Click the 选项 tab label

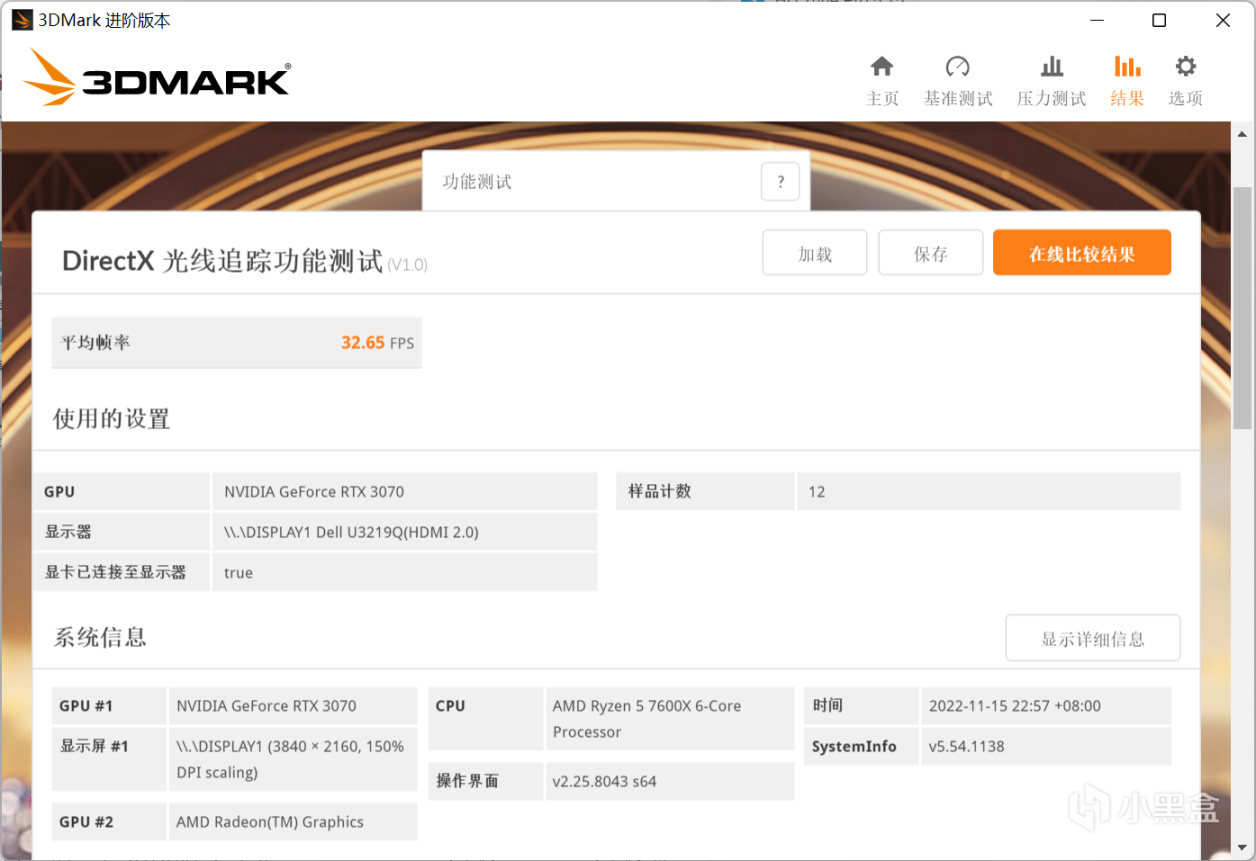pos(1185,98)
